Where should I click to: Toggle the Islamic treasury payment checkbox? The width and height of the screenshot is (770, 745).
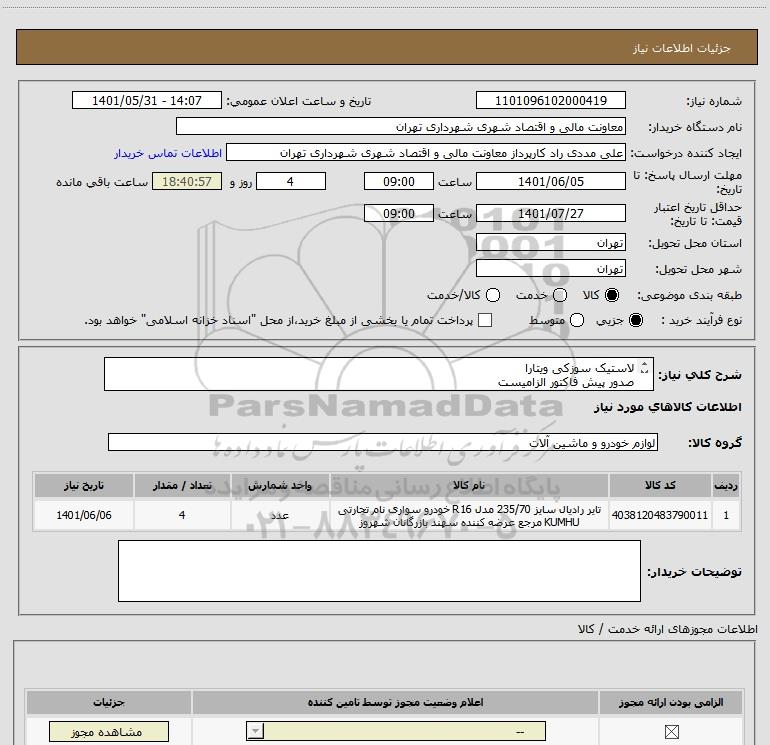coord(485,320)
